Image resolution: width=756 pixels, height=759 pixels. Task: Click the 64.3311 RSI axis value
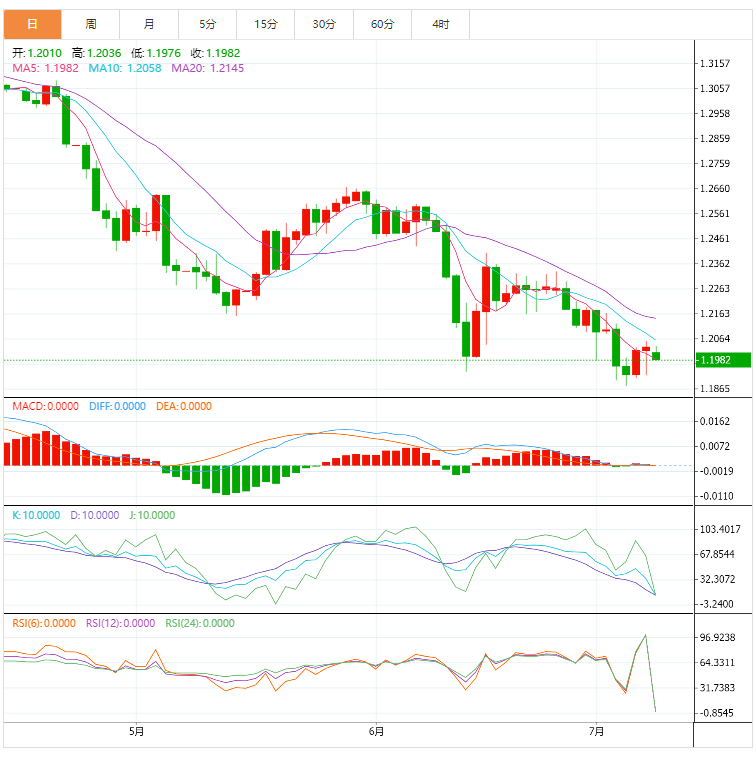718,663
